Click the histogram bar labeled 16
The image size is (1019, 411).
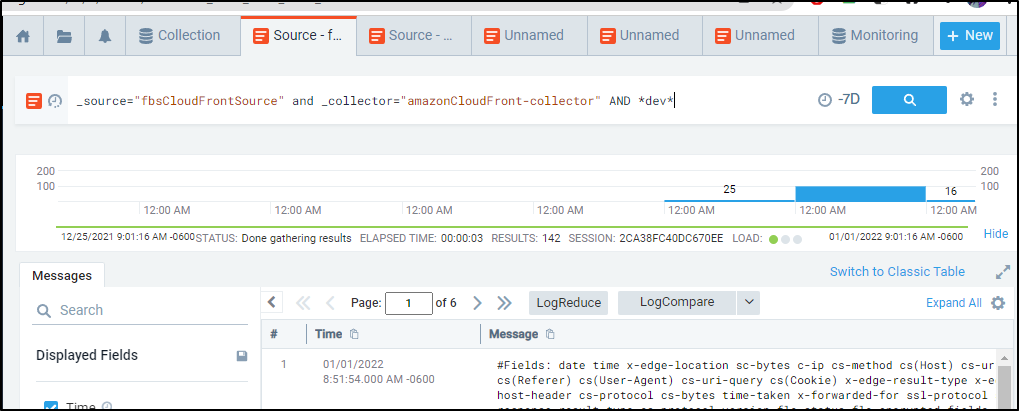[951, 200]
